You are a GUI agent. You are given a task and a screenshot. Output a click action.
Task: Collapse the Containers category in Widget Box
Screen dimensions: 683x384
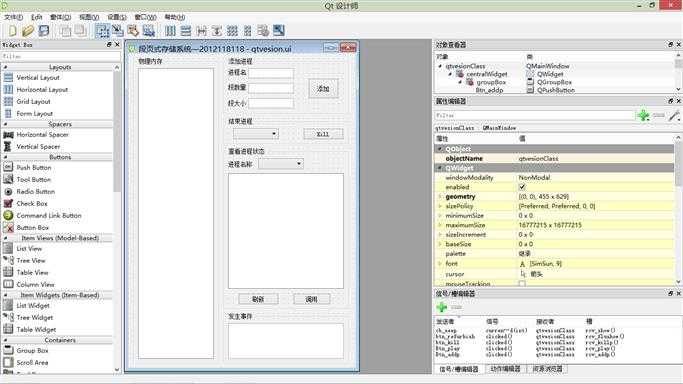coord(5,340)
